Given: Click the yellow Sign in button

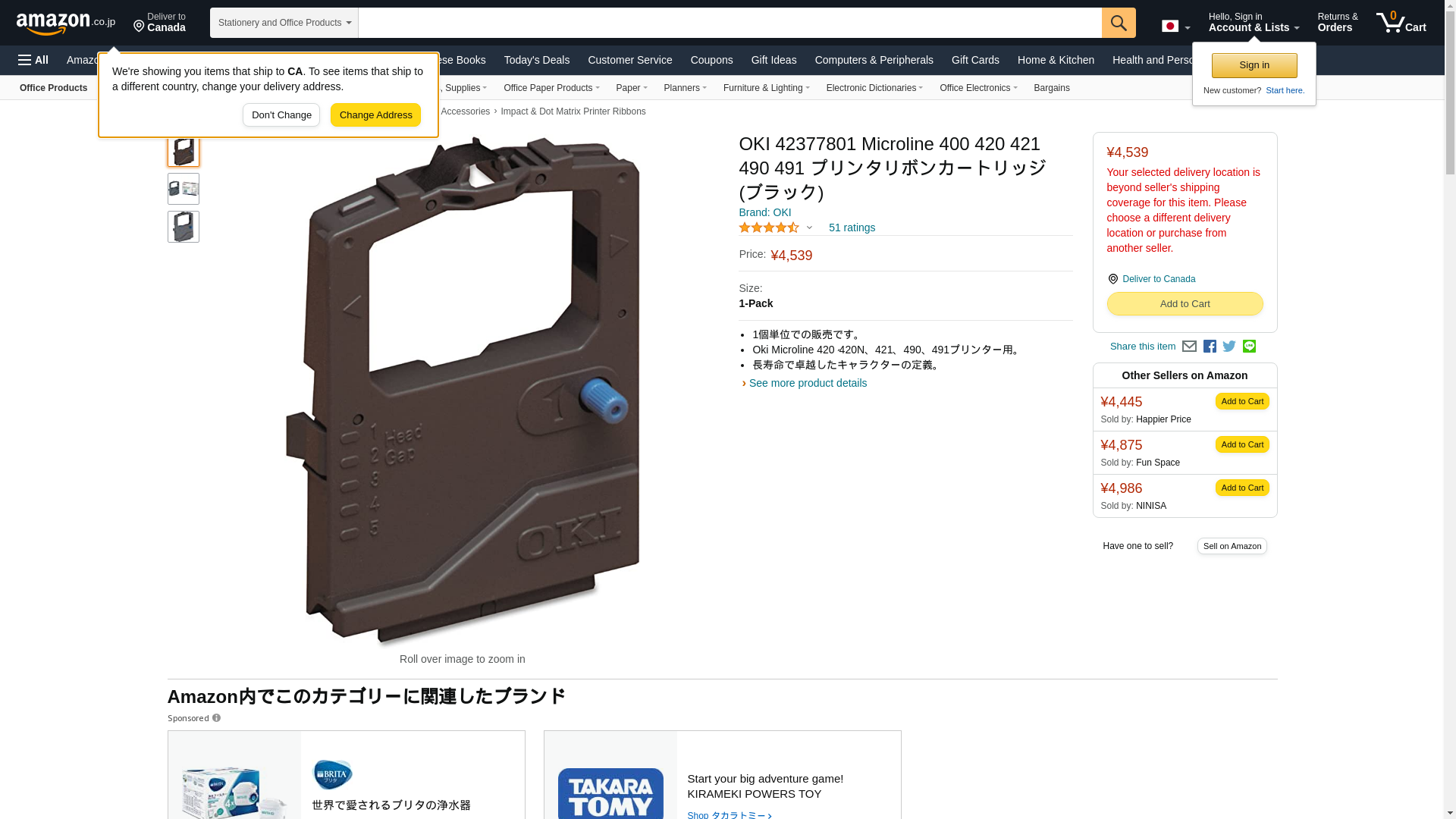Looking at the screenshot, I should (1254, 65).
